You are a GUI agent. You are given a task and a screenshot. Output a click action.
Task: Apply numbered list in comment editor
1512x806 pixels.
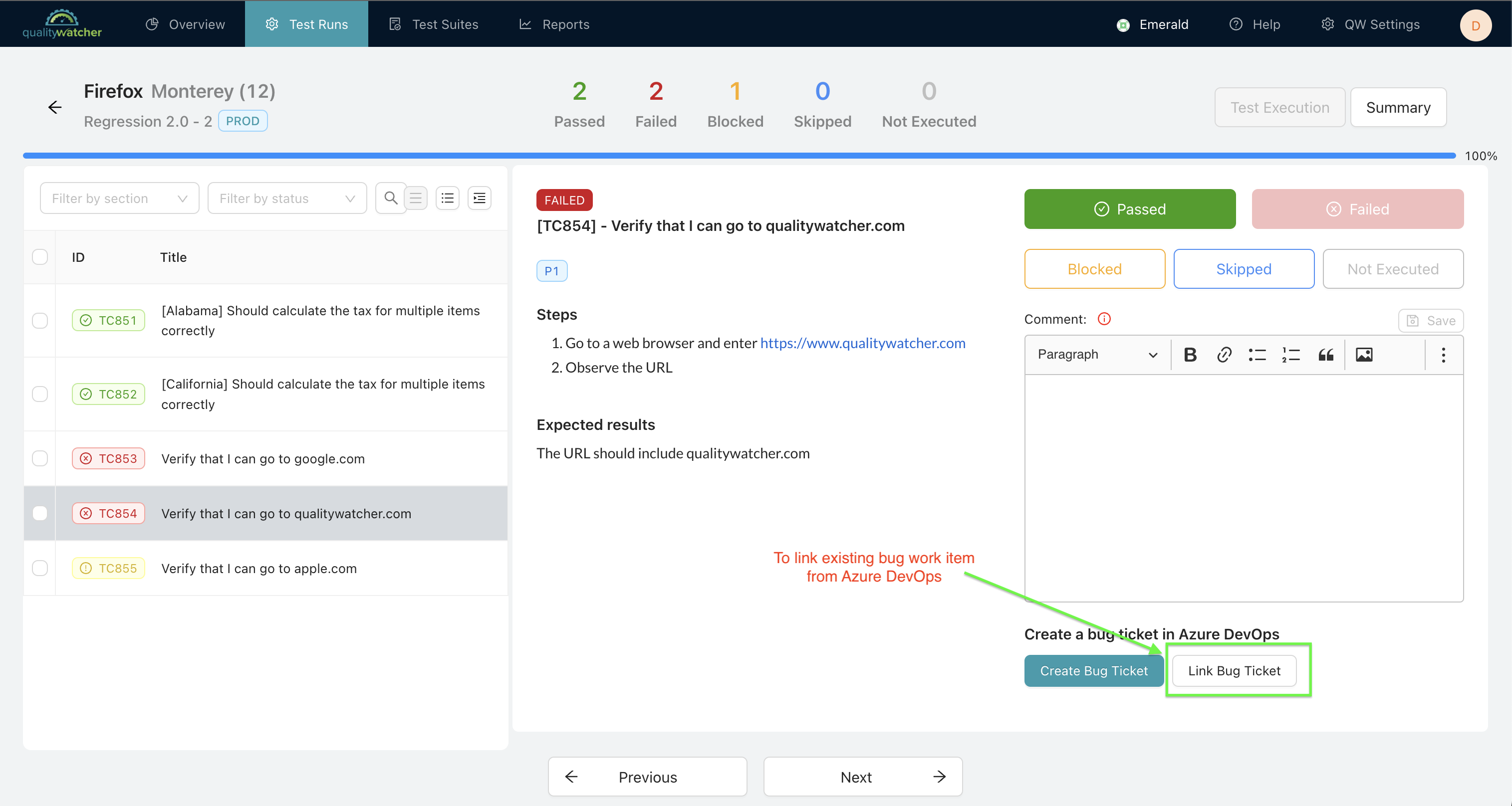tap(1291, 354)
